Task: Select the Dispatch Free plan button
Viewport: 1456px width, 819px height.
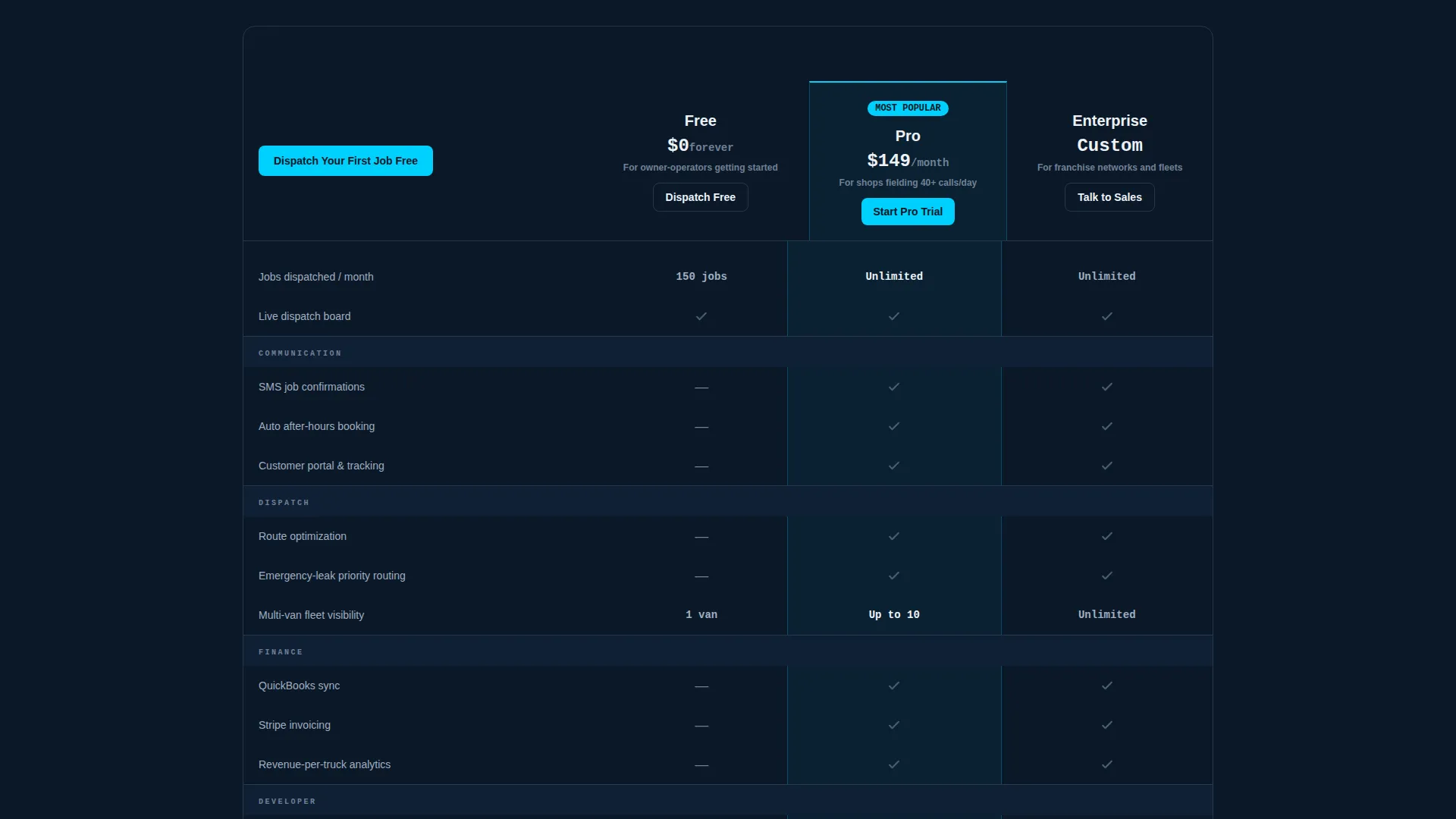Action: [x=700, y=197]
